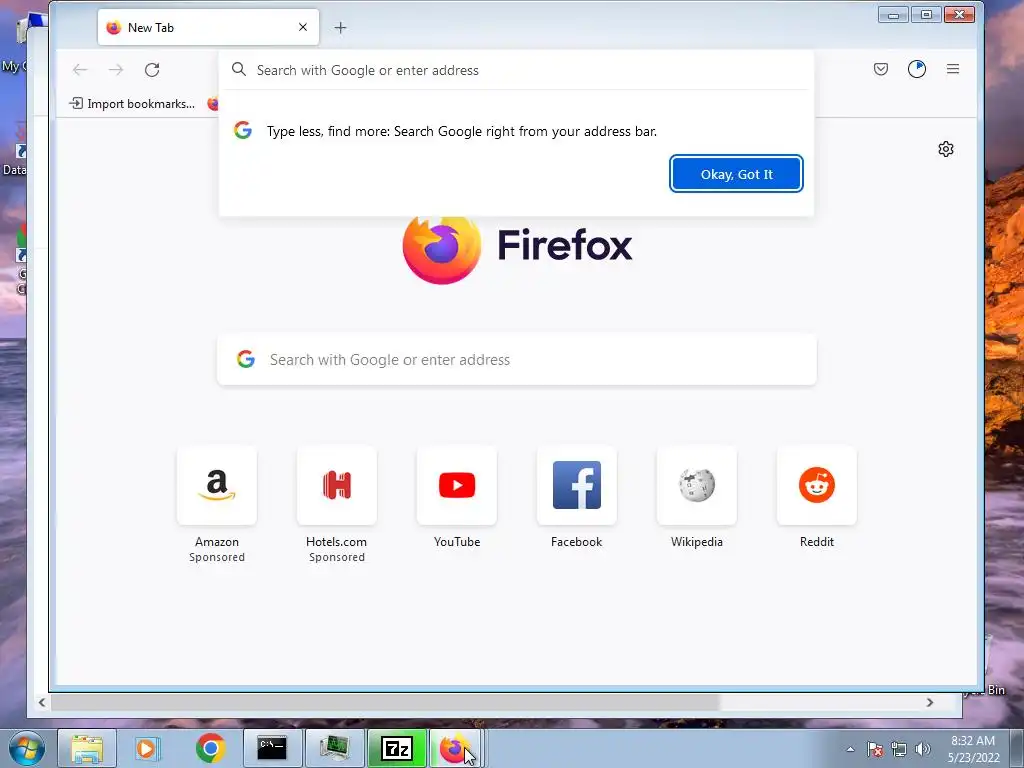Reload the current page
The image size is (1024, 768).
pyautogui.click(x=152, y=70)
